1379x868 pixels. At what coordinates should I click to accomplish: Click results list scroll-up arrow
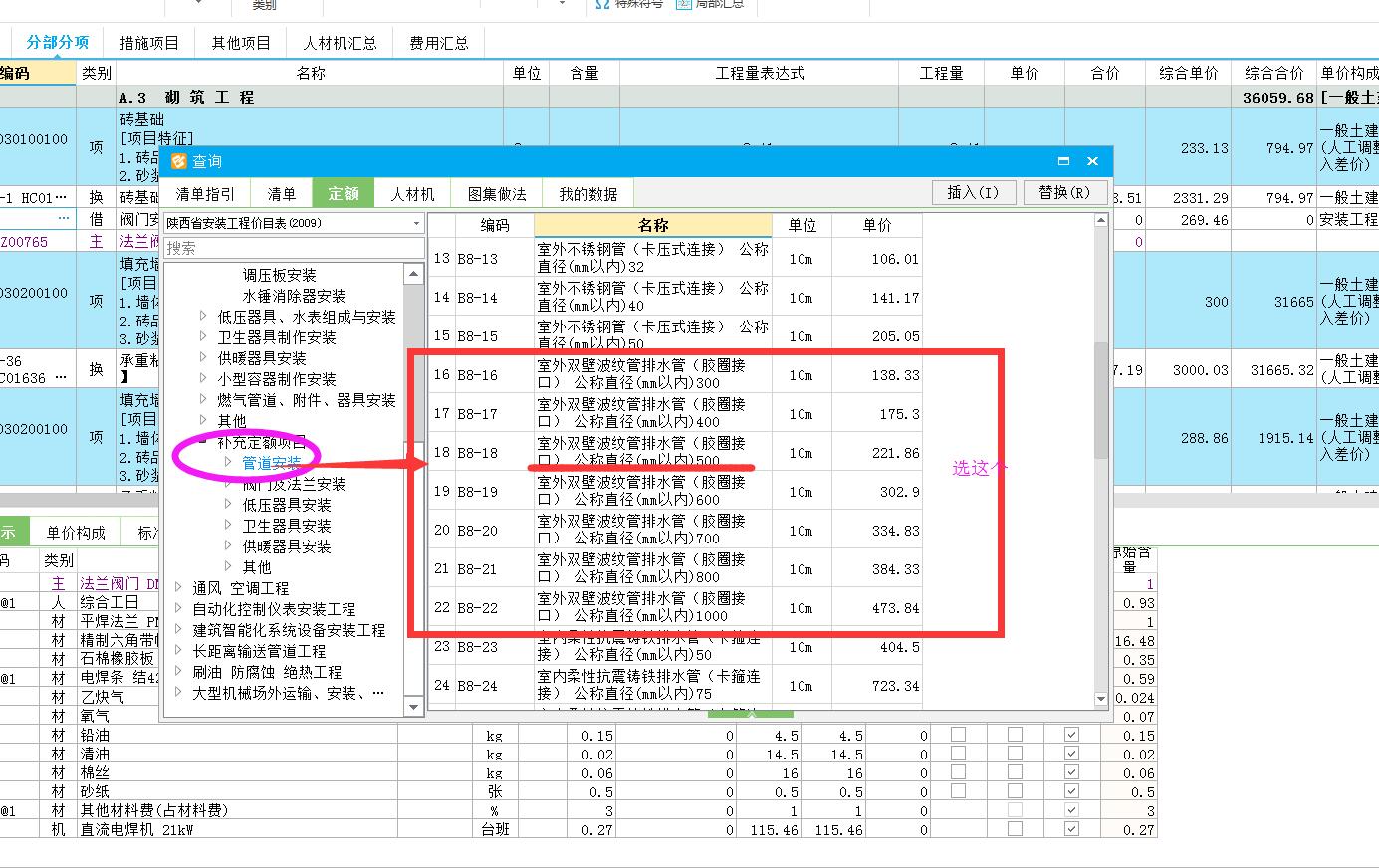1100,220
